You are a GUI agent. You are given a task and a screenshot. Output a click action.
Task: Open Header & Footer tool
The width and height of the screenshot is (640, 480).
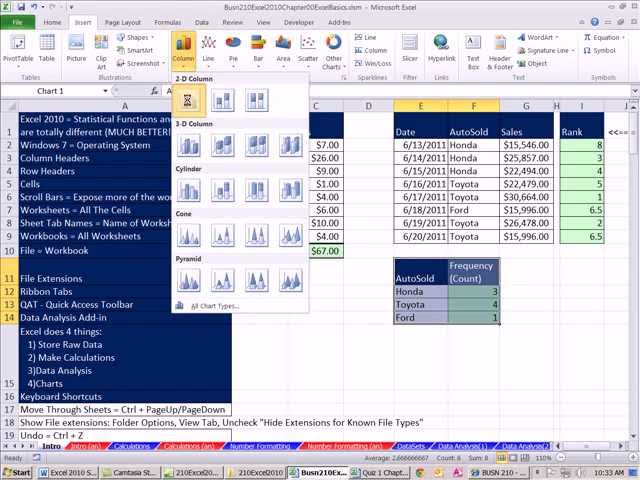point(500,52)
